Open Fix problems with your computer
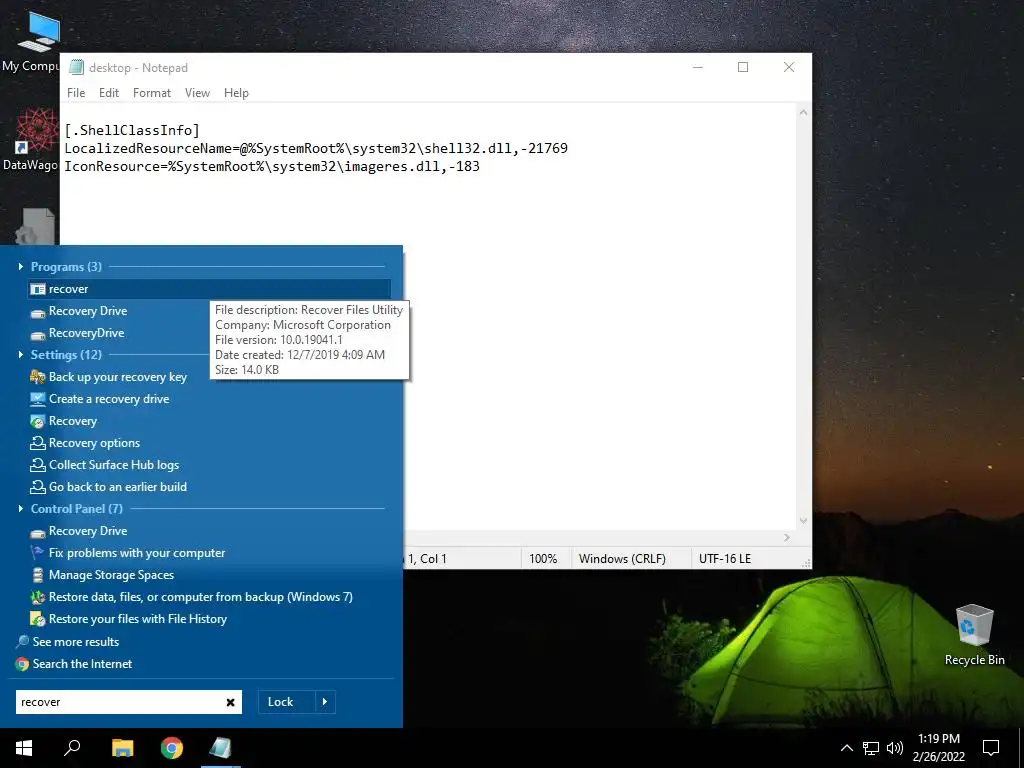 point(127,553)
